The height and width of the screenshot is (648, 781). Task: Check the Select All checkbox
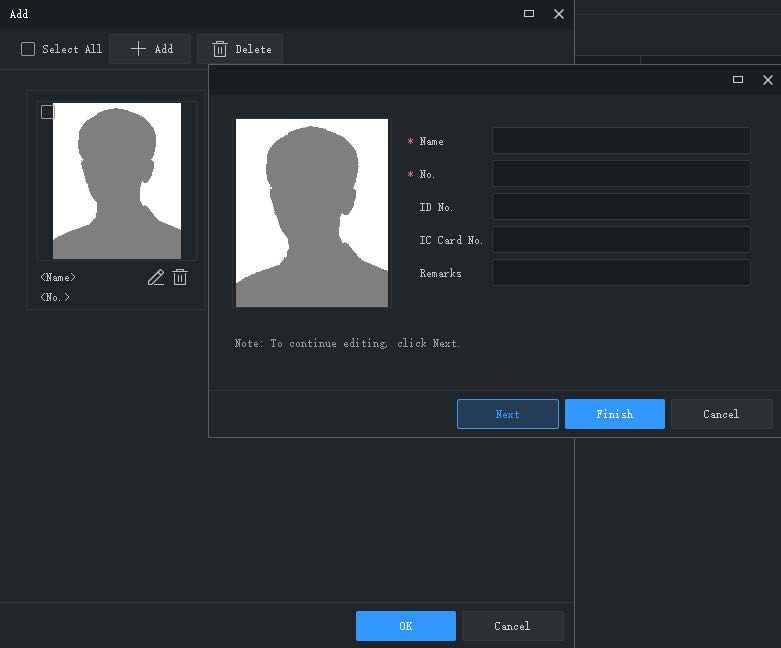pyautogui.click(x=28, y=49)
